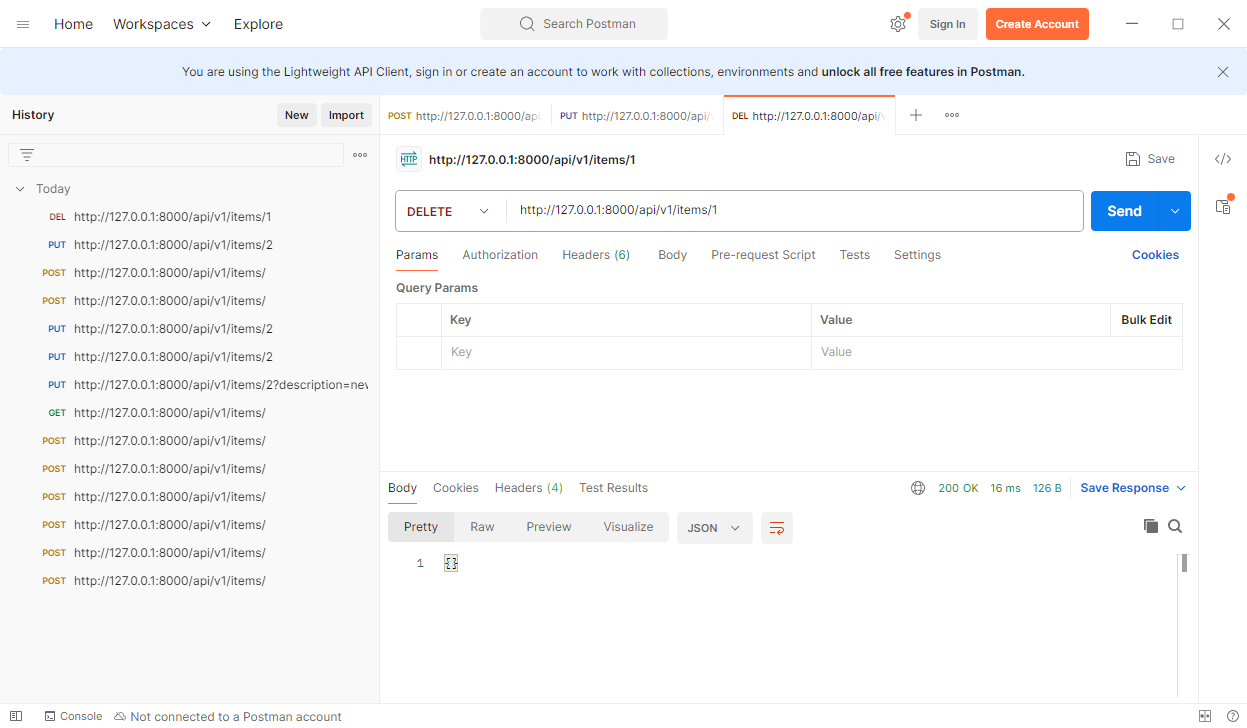Dismiss the Lightweight API Client banner
Image resolution: width=1247 pixels, height=728 pixels.
click(1223, 72)
